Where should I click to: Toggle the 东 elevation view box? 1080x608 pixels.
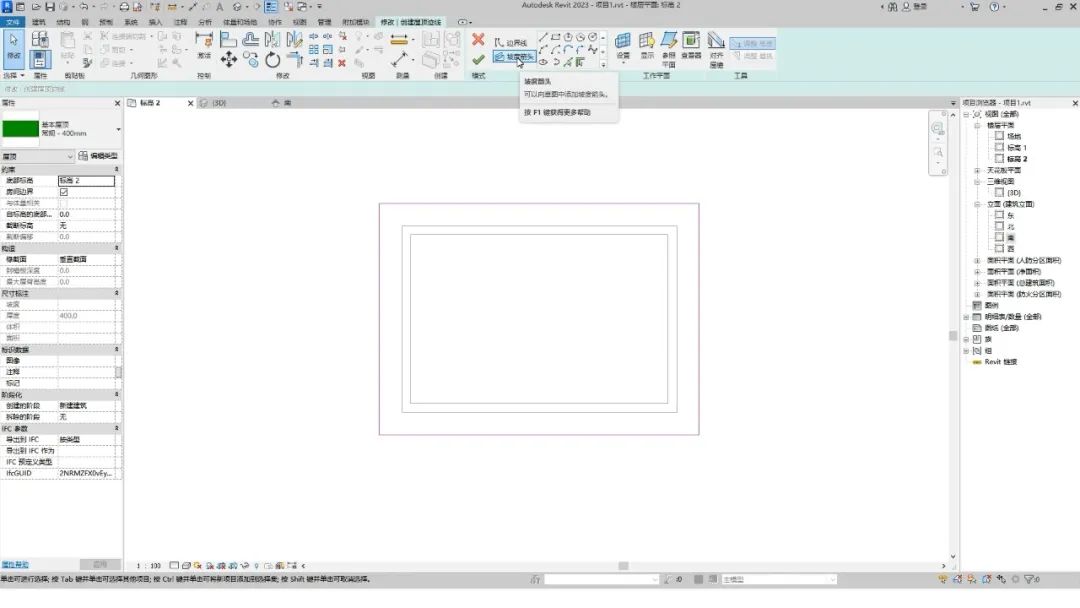999,214
